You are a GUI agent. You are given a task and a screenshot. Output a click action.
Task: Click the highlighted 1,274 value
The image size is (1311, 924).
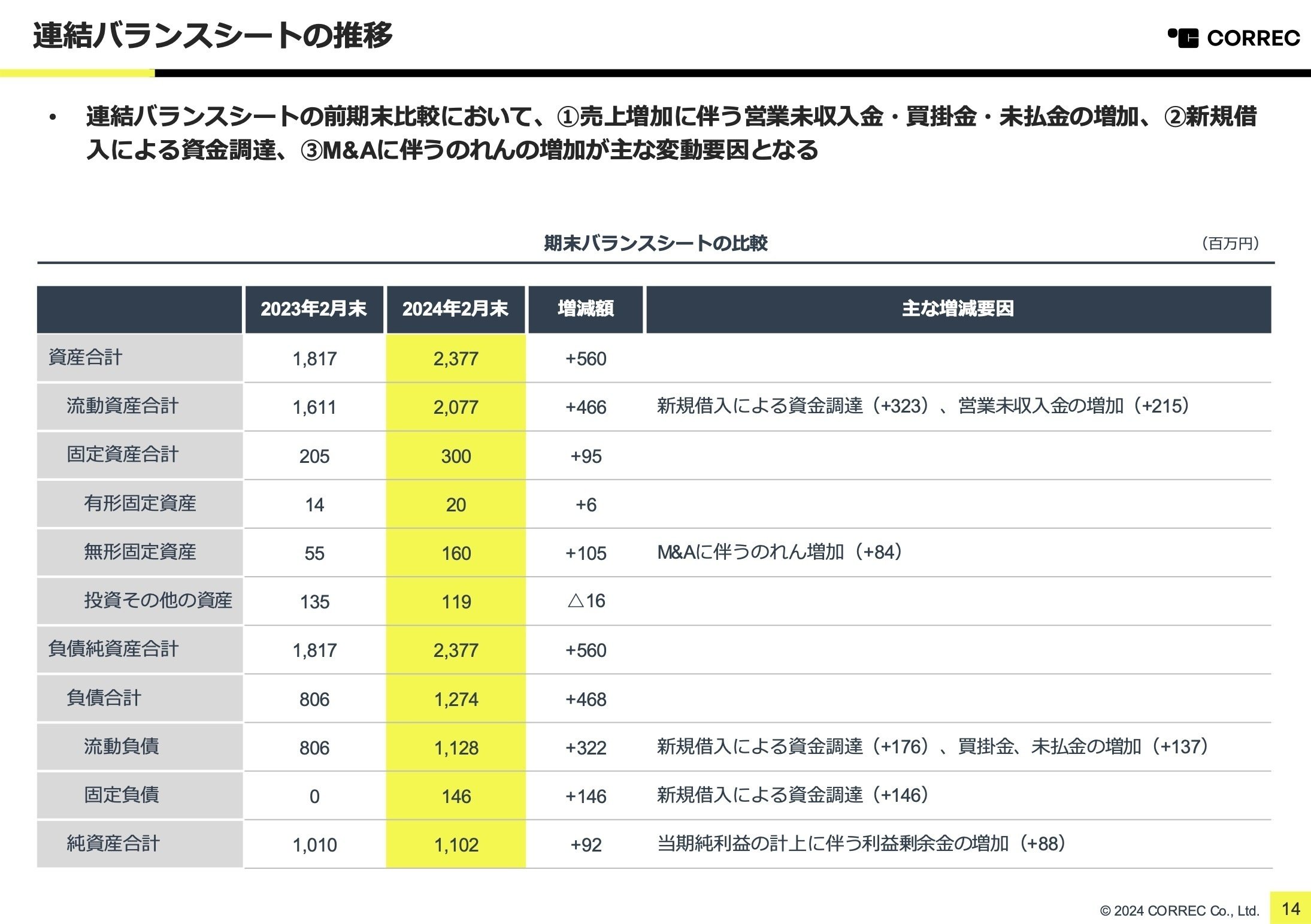[456, 700]
